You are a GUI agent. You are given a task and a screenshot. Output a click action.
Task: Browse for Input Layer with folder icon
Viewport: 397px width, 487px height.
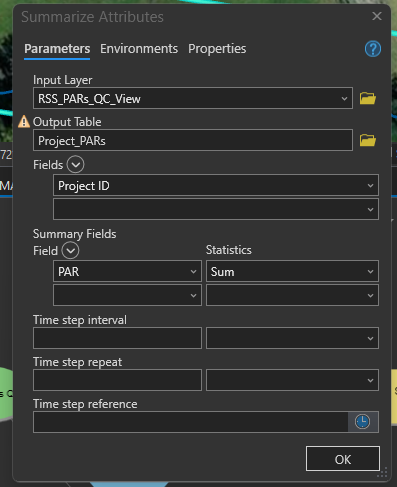tap(368, 98)
